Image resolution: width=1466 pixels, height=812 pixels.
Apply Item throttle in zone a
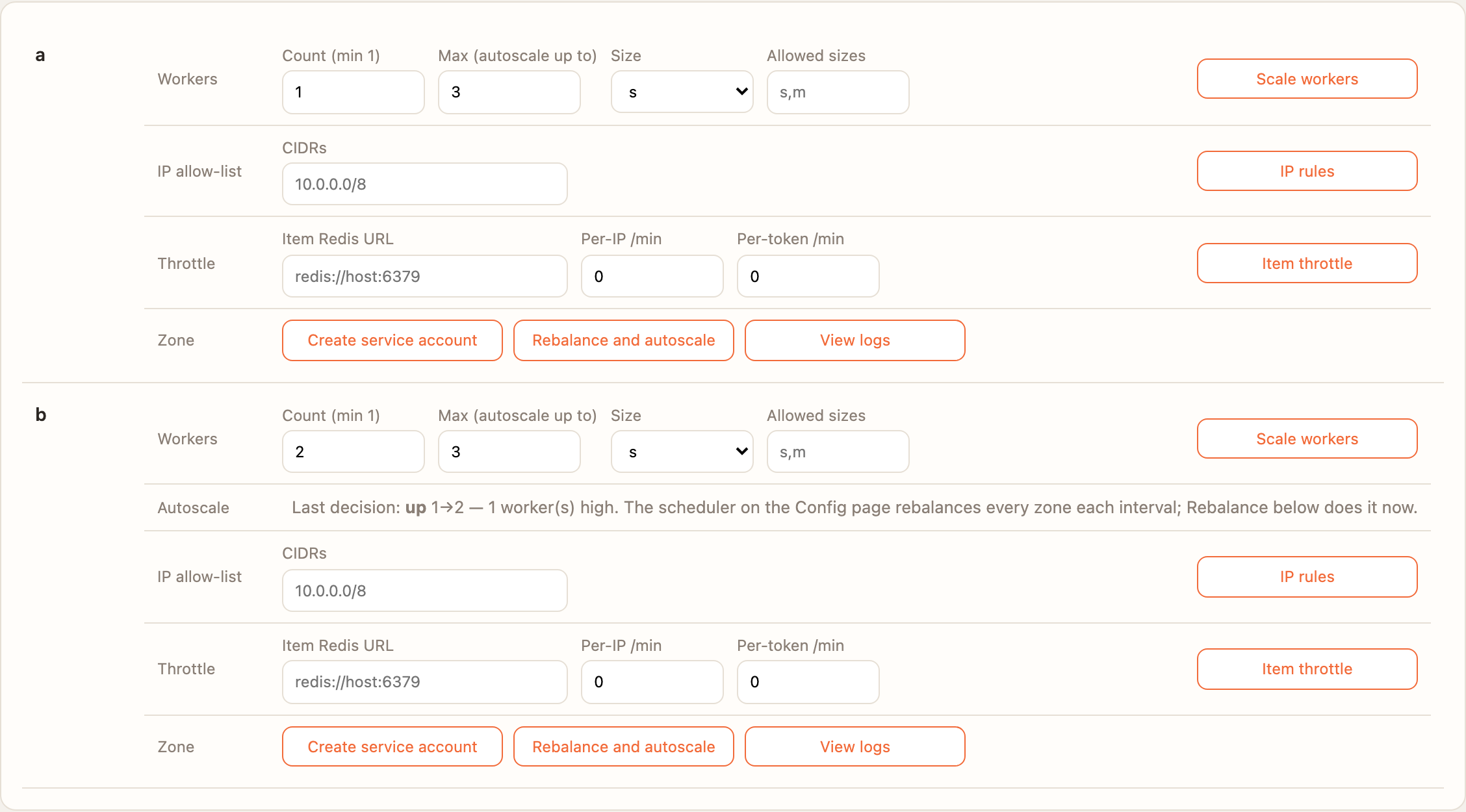(x=1307, y=263)
